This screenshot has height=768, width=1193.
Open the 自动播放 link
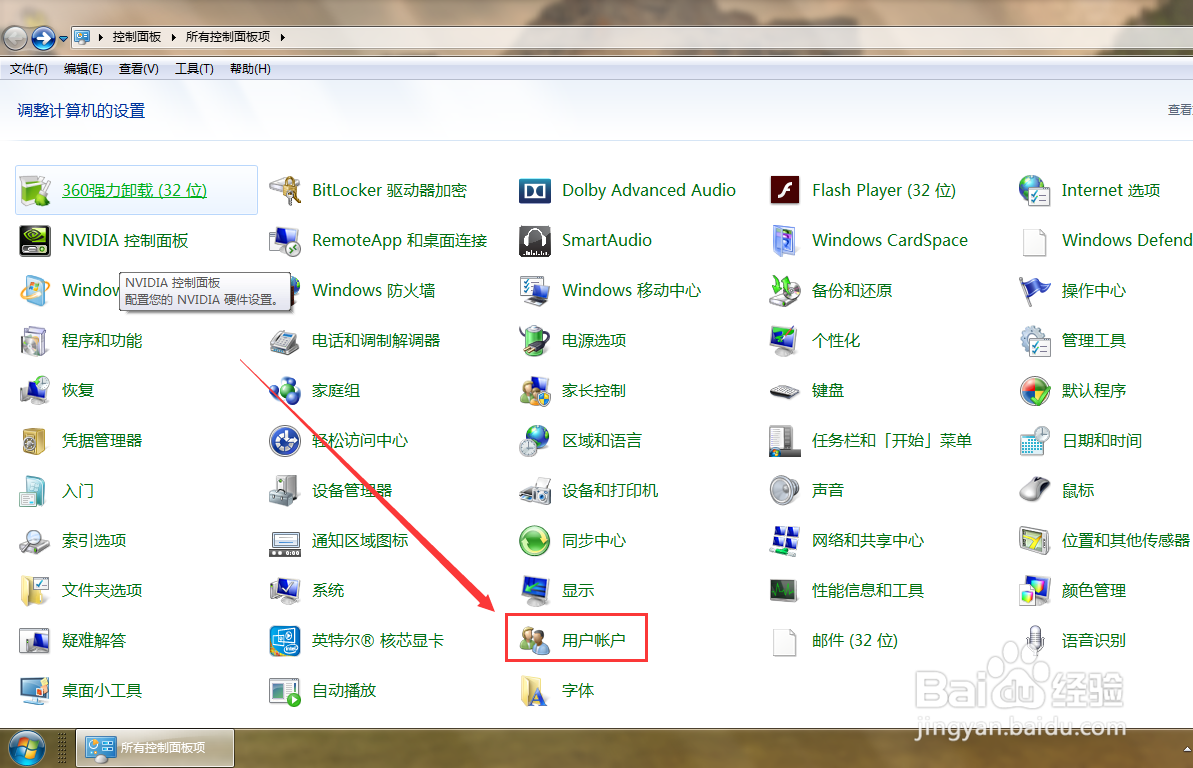tap(344, 691)
